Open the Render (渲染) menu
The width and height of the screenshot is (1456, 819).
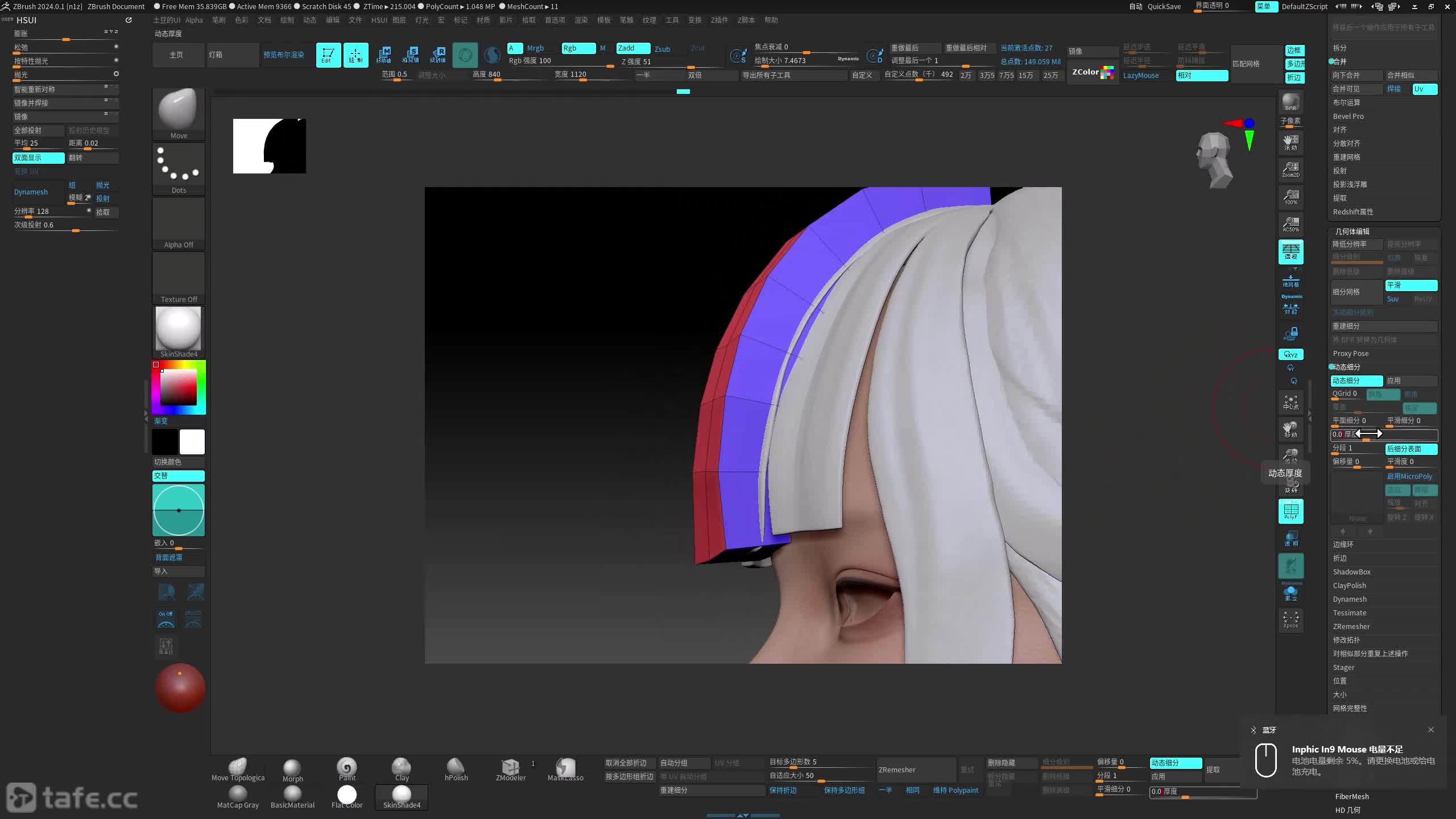point(581,20)
